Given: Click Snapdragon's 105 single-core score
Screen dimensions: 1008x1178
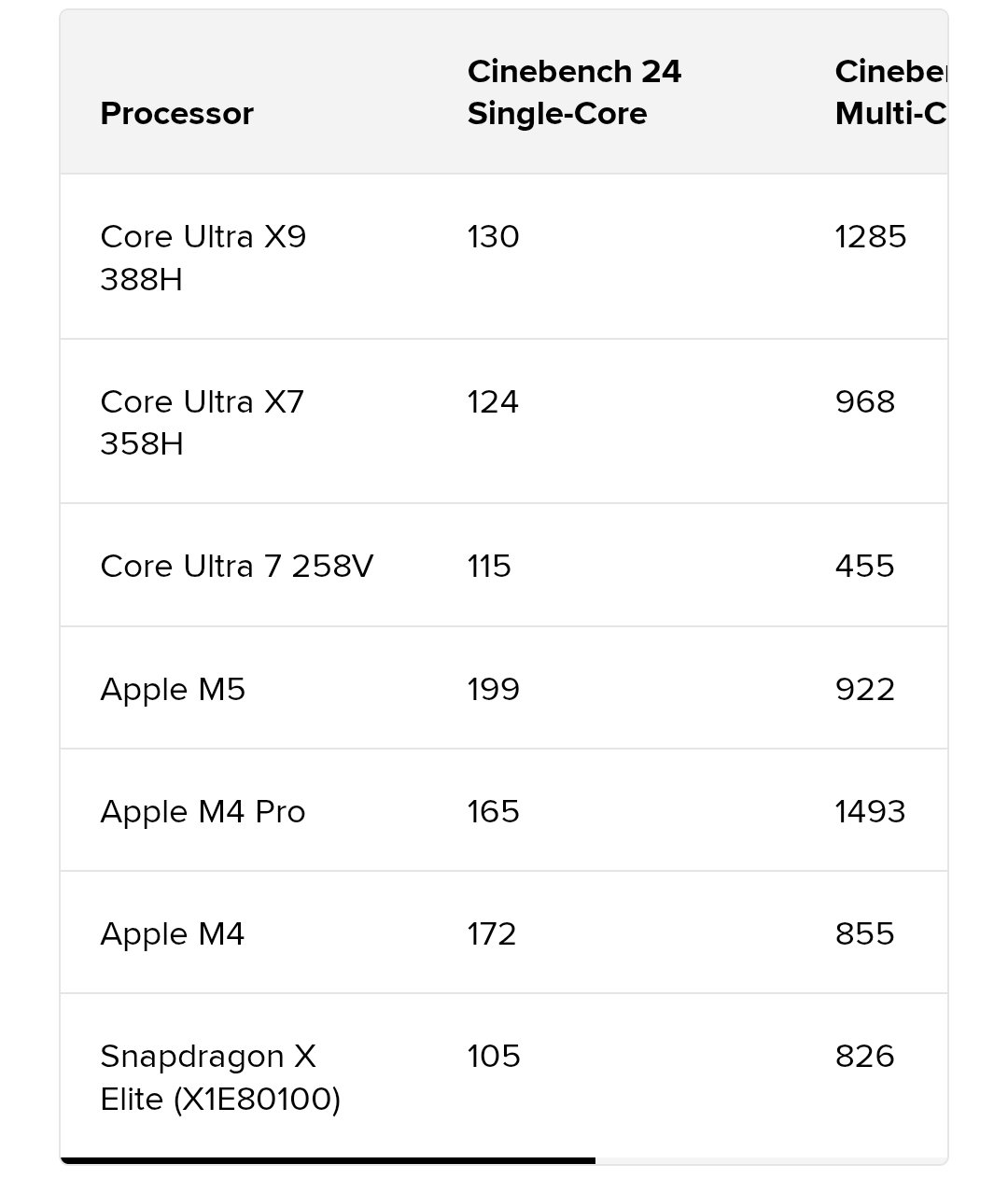Looking at the screenshot, I should (493, 1057).
